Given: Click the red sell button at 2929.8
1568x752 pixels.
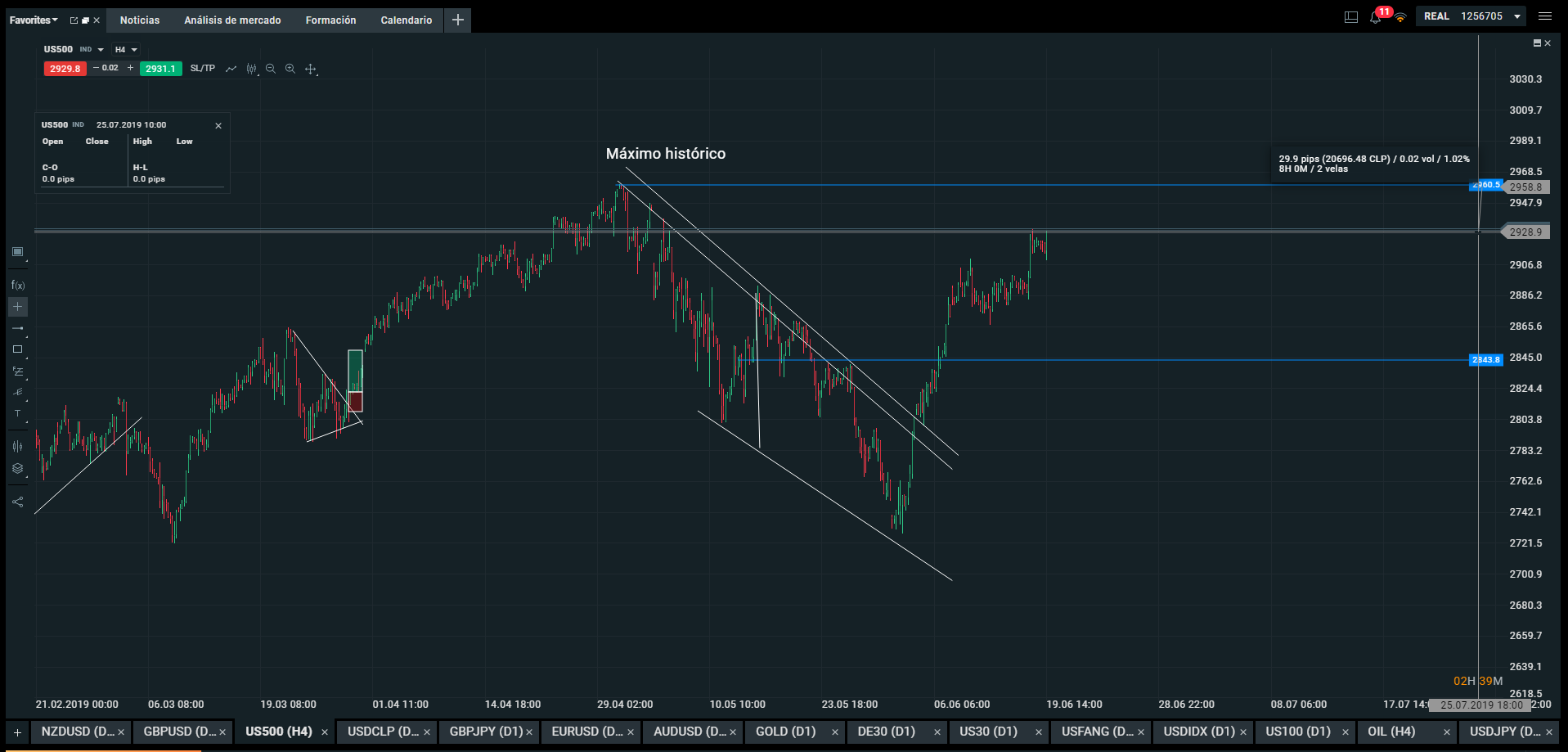Looking at the screenshot, I should [65, 69].
